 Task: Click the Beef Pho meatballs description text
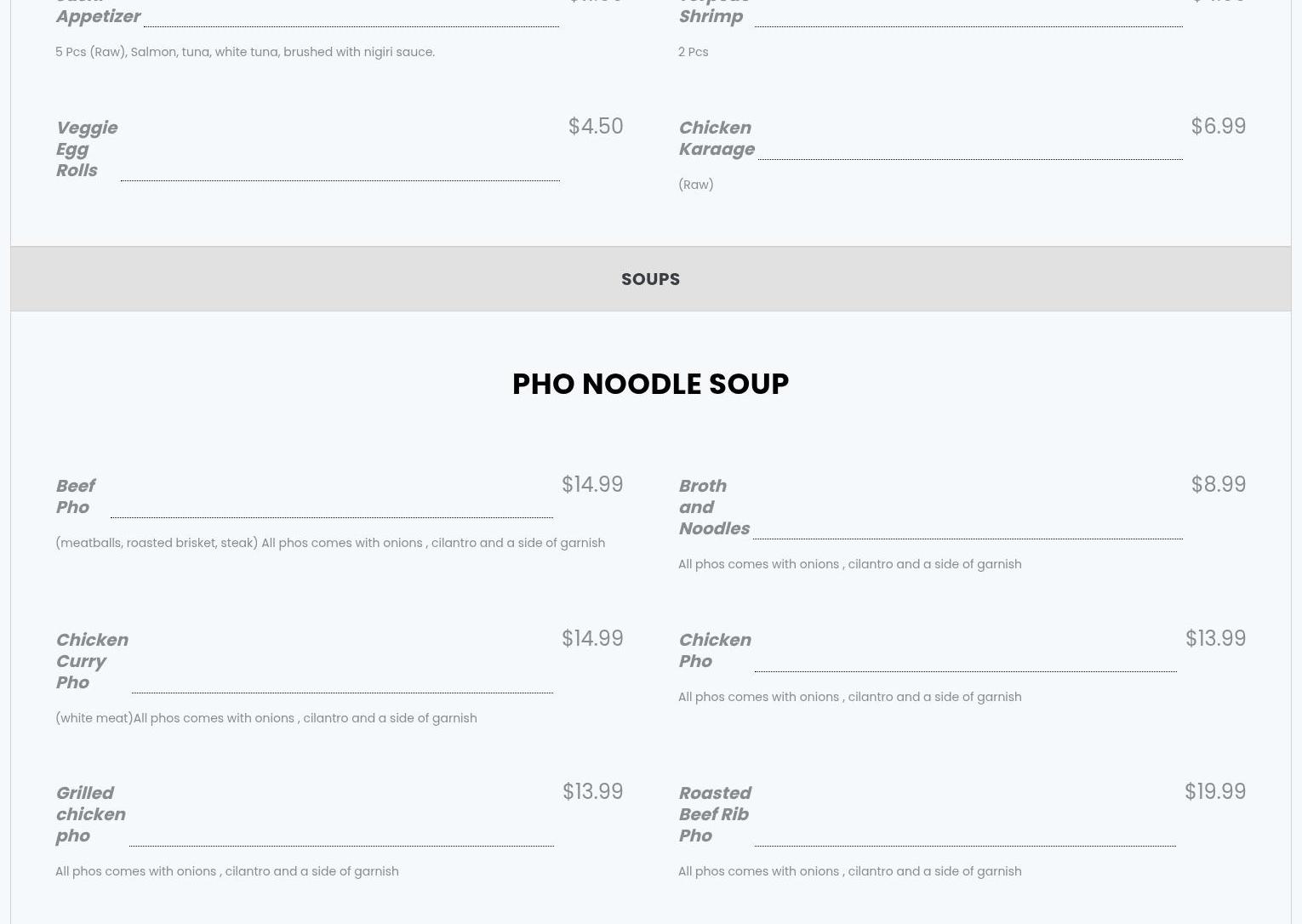(x=330, y=543)
